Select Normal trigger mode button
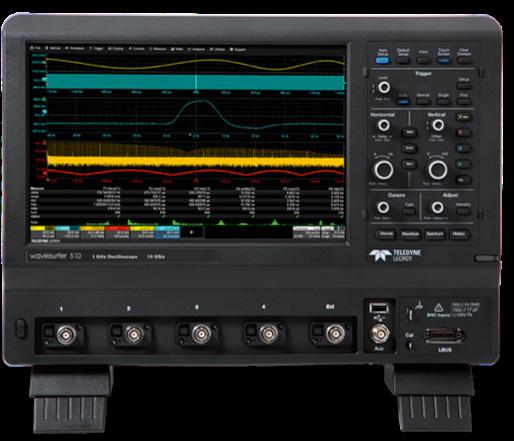This screenshot has height=441, width=514. [x=423, y=101]
